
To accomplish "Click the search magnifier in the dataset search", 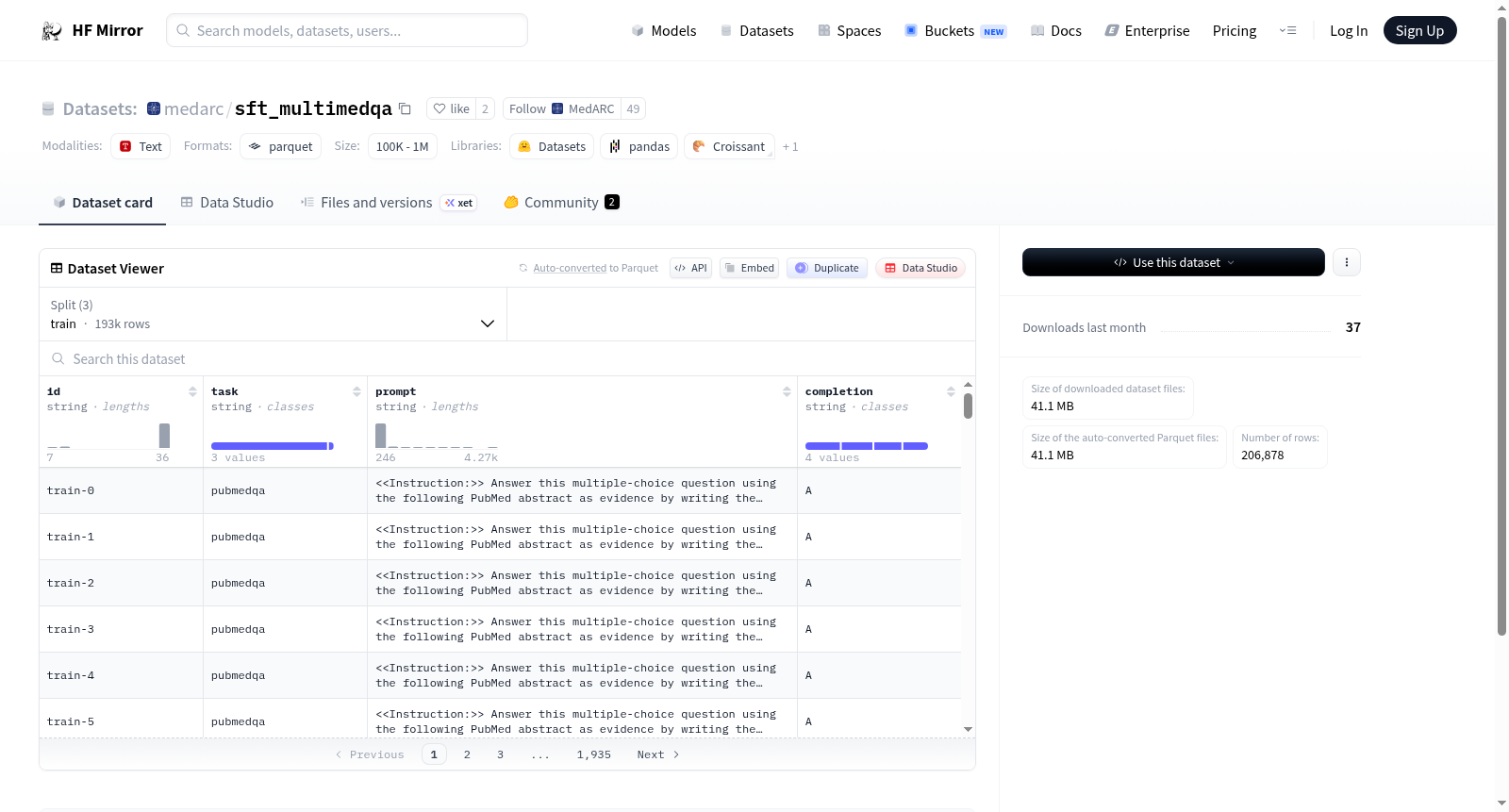I will click(x=58, y=359).
